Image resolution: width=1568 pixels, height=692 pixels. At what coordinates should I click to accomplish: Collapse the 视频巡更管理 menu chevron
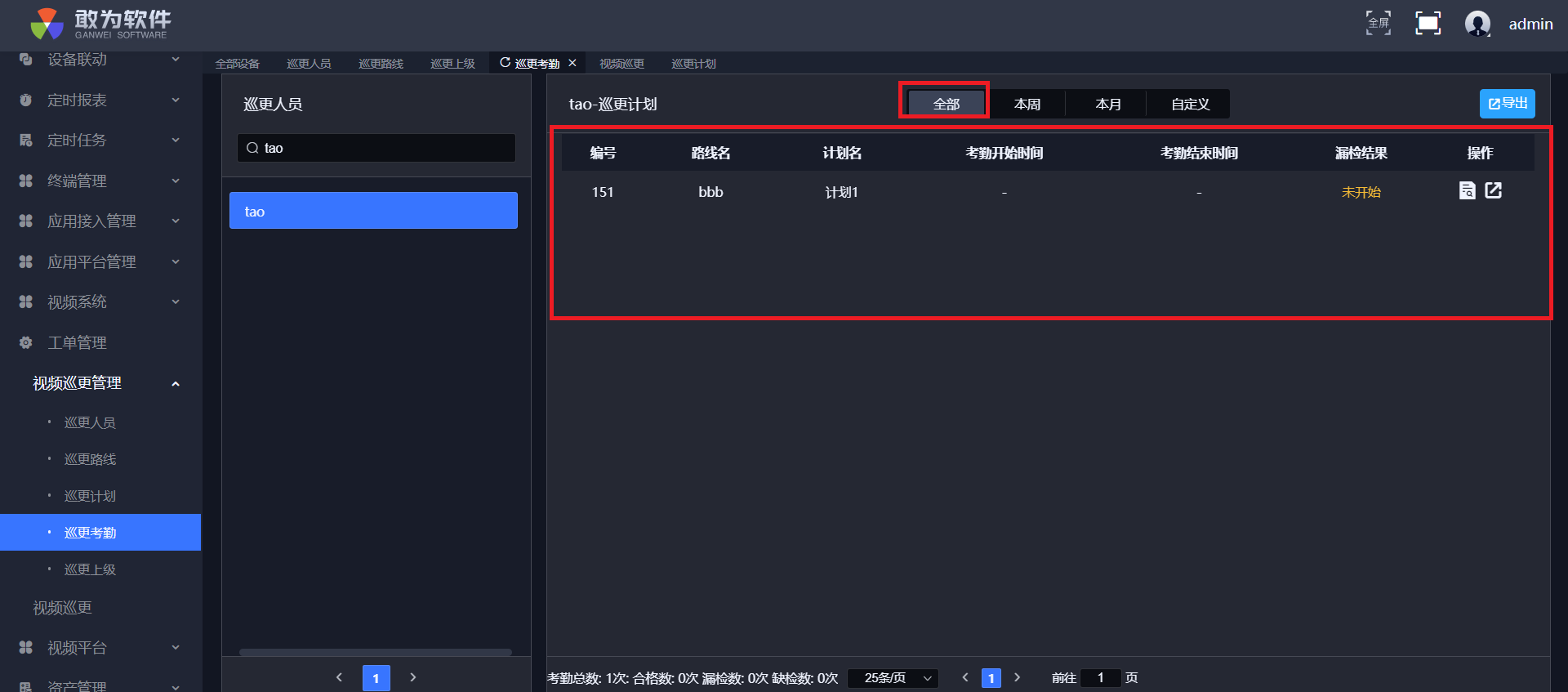pyautogui.click(x=176, y=383)
